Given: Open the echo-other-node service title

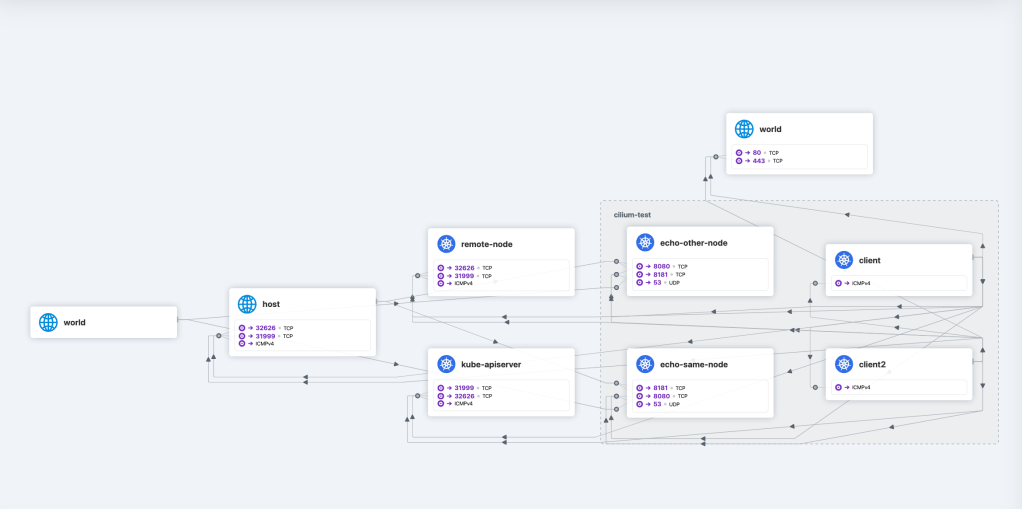Looking at the screenshot, I should (693, 243).
